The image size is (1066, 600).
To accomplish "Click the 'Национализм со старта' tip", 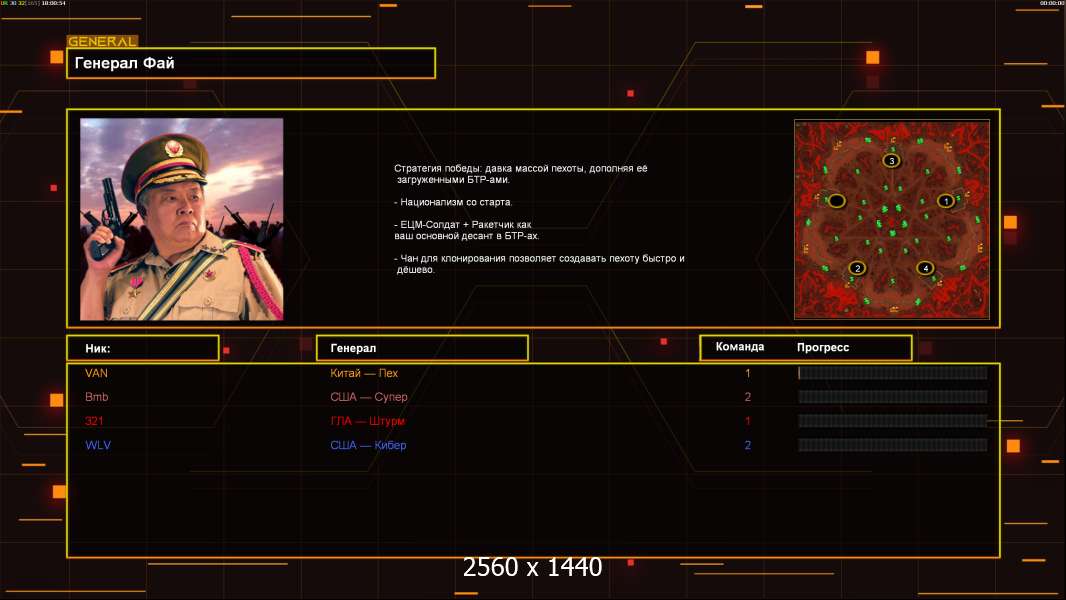I will tap(453, 202).
